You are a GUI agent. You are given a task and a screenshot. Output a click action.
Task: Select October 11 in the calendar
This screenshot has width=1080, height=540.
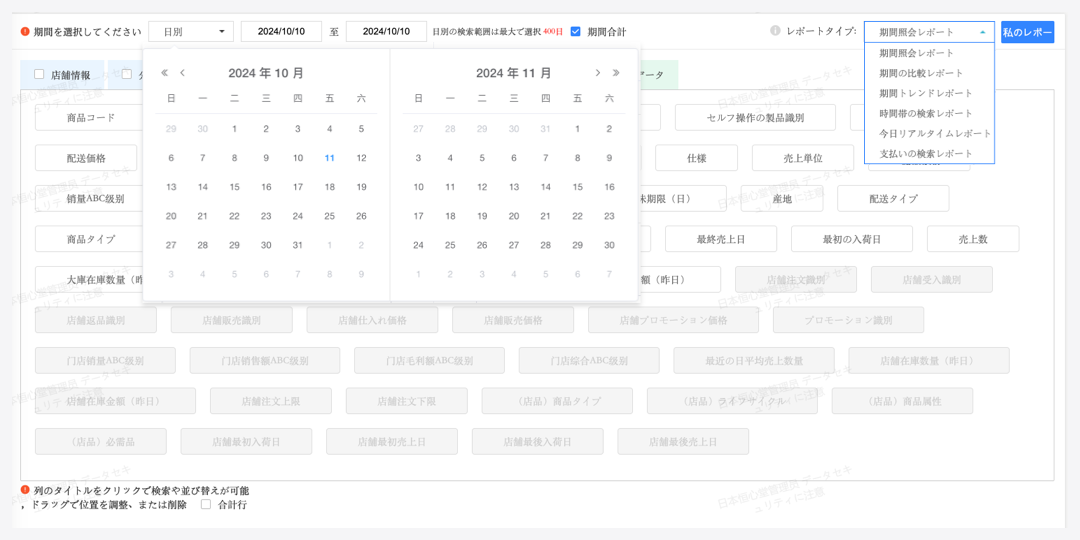(329, 158)
